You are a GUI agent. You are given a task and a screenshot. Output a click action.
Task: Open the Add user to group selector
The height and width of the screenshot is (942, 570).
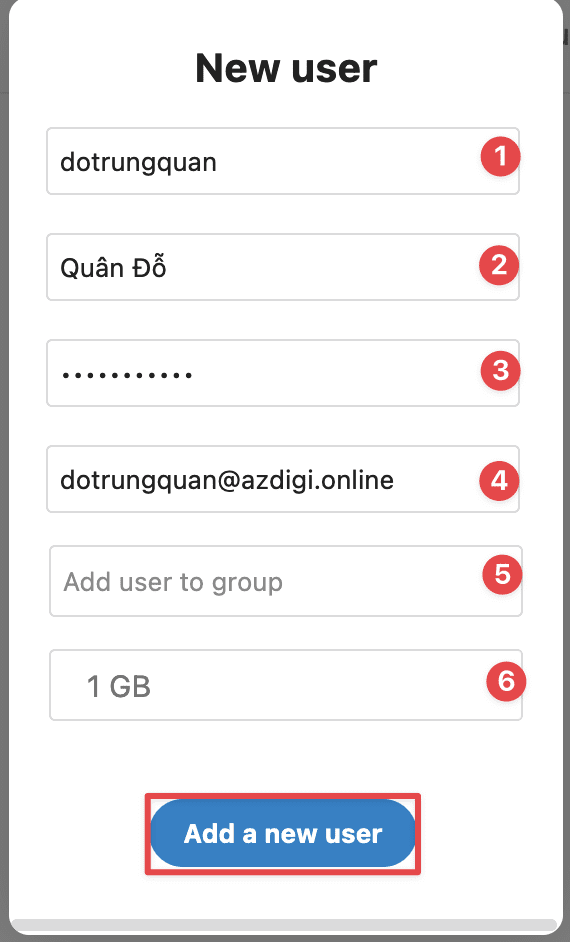(x=286, y=581)
